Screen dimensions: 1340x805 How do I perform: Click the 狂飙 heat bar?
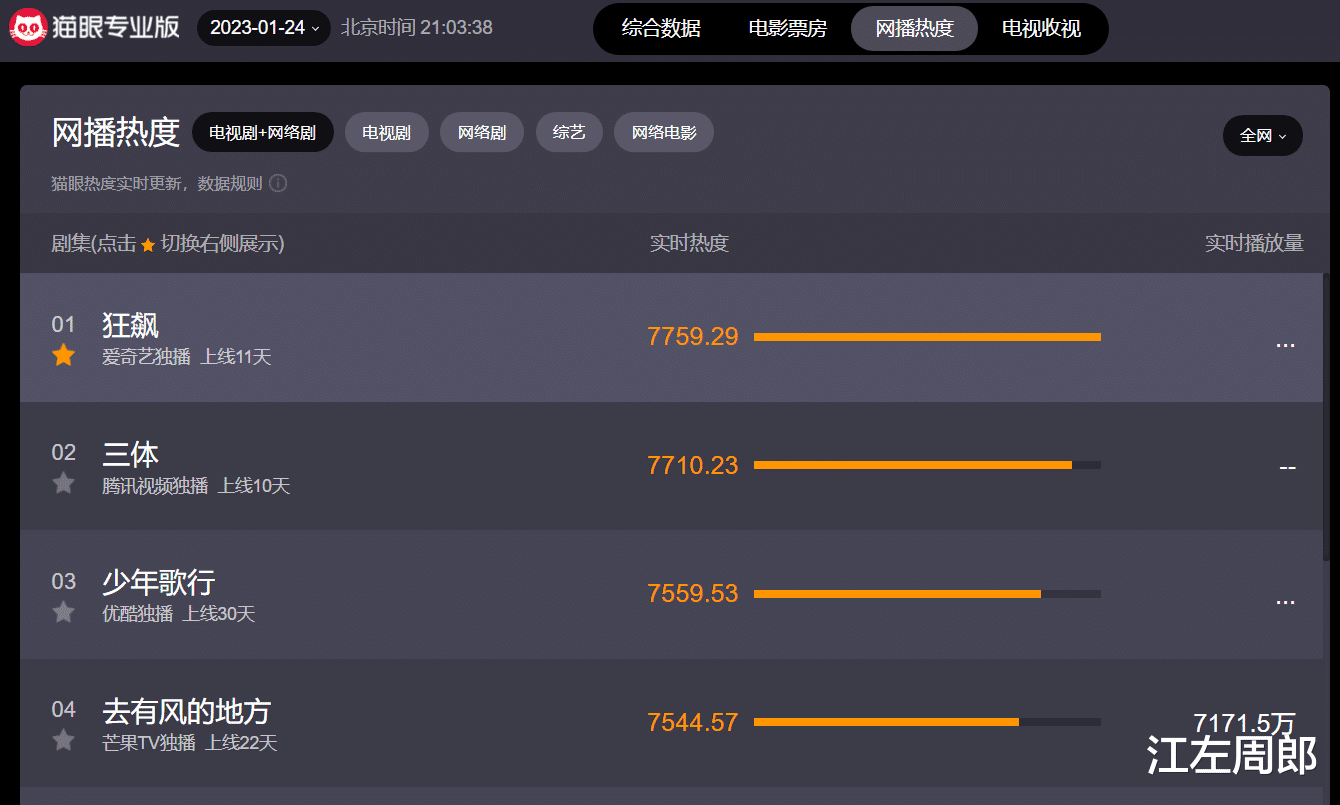coord(927,337)
